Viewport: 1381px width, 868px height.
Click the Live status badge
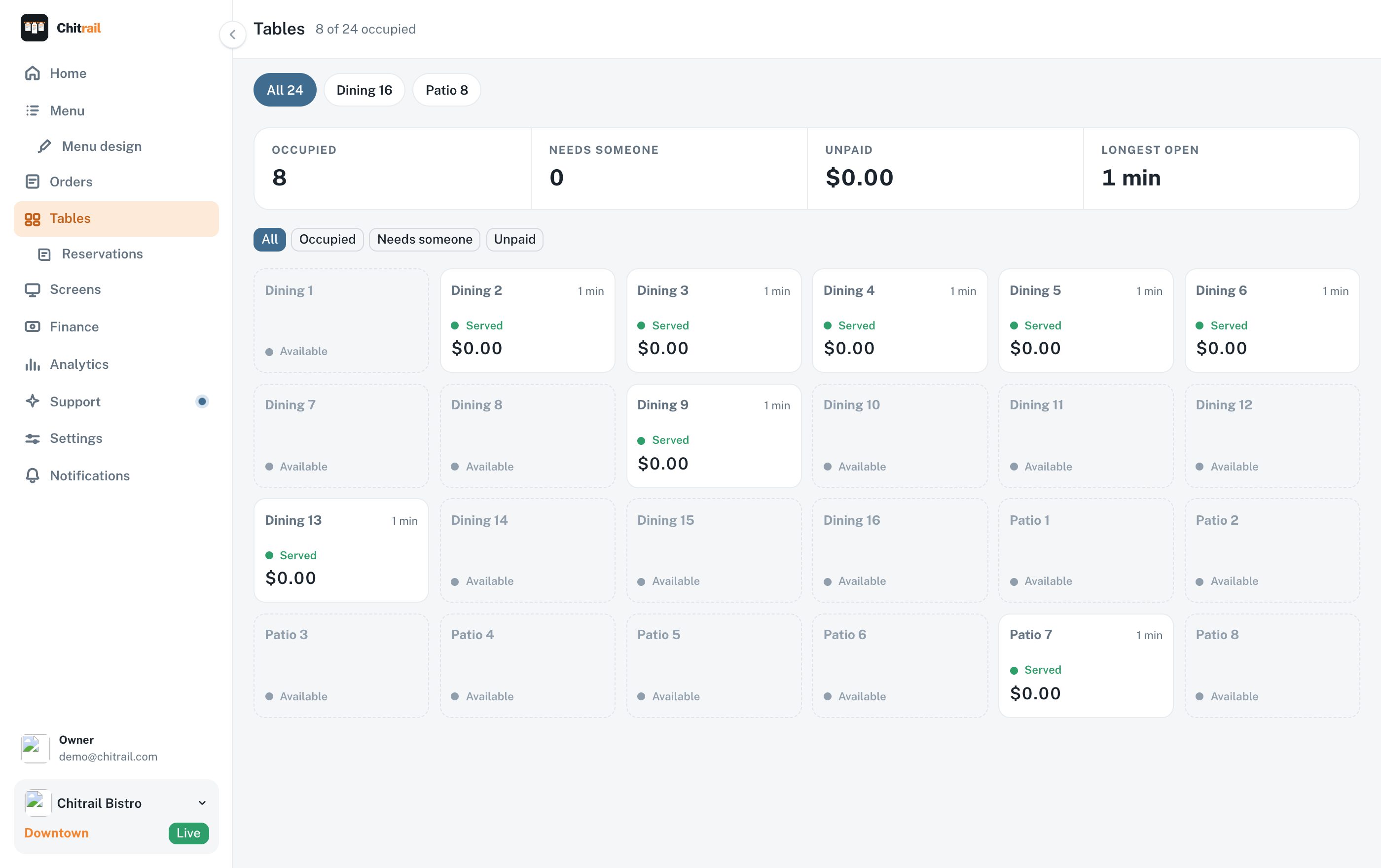point(189,833)
